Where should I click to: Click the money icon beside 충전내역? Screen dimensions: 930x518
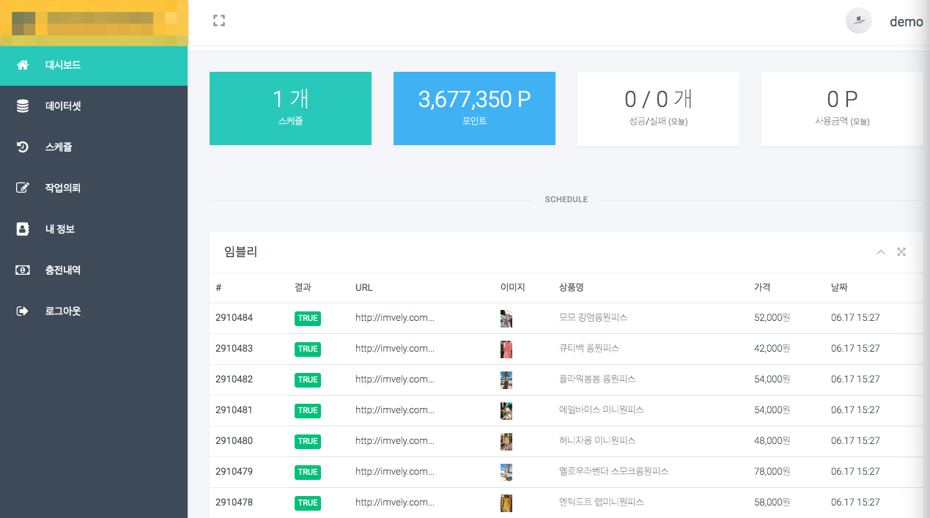[23, 270]
